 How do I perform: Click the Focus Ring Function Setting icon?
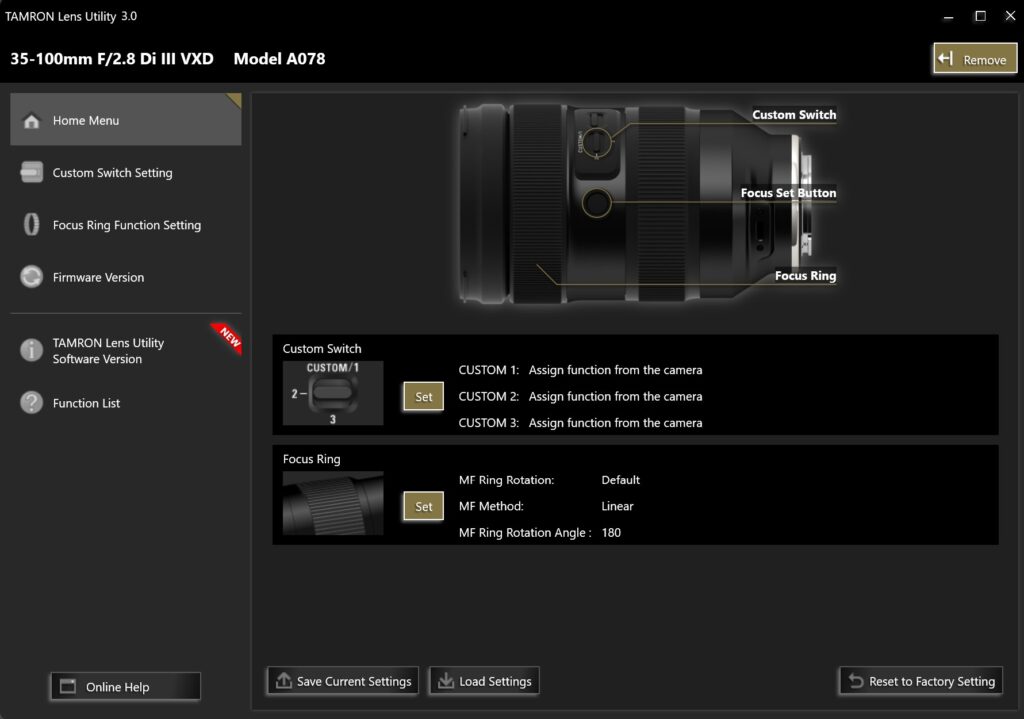[32, 225]
